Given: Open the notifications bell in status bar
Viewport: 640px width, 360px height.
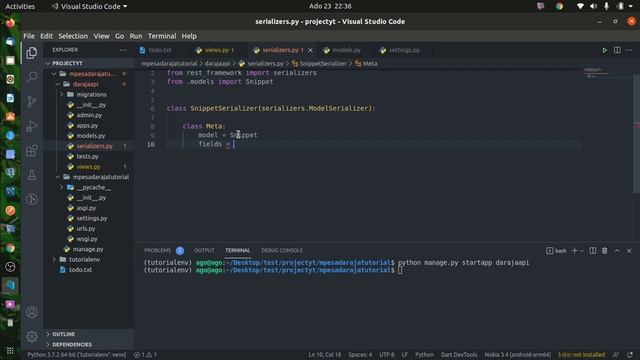Looking at the screenshot, I should coord(630,355).
